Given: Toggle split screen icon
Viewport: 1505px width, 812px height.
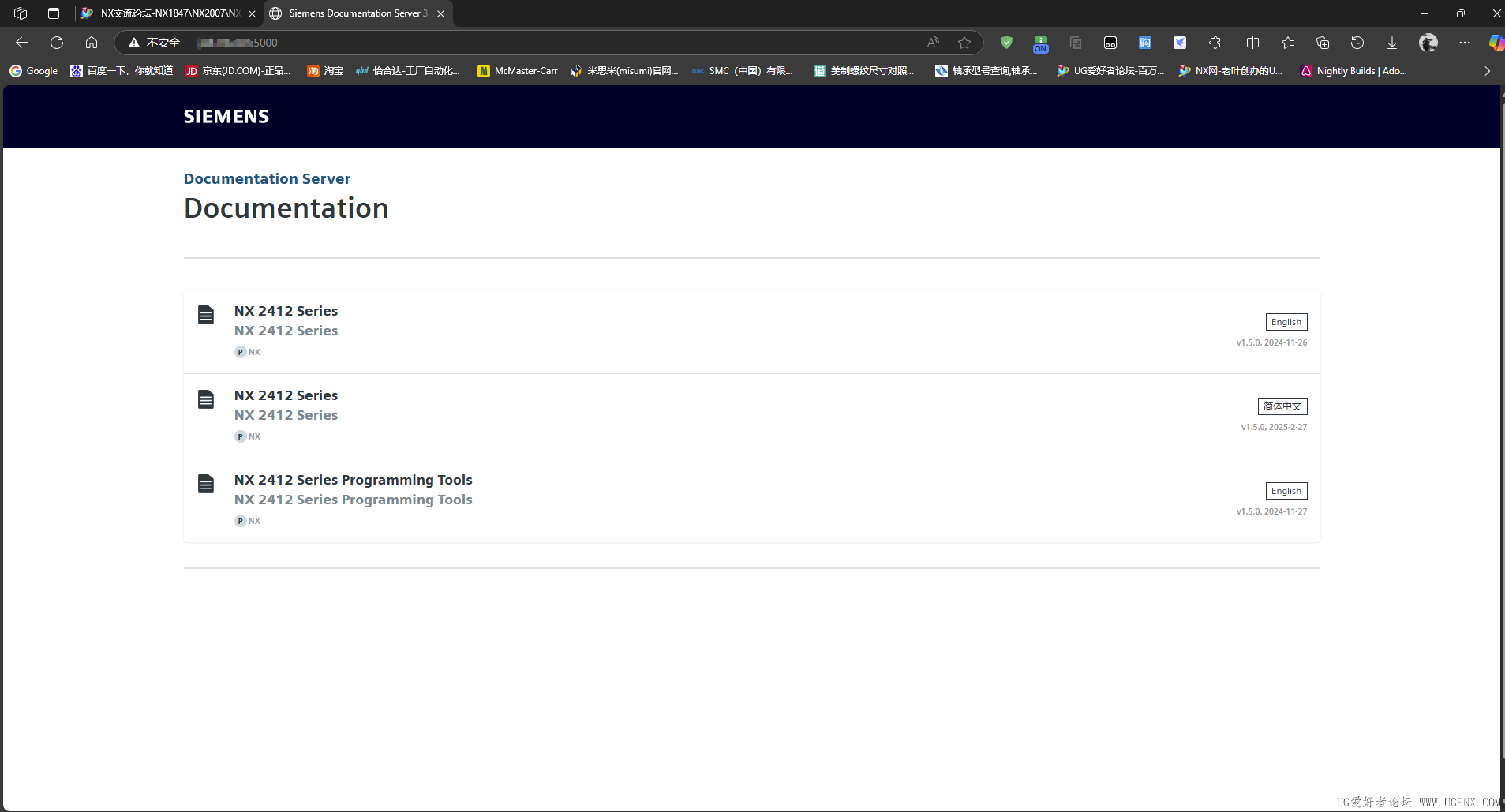Looking at the screenshot, I should click(1252, 43).
